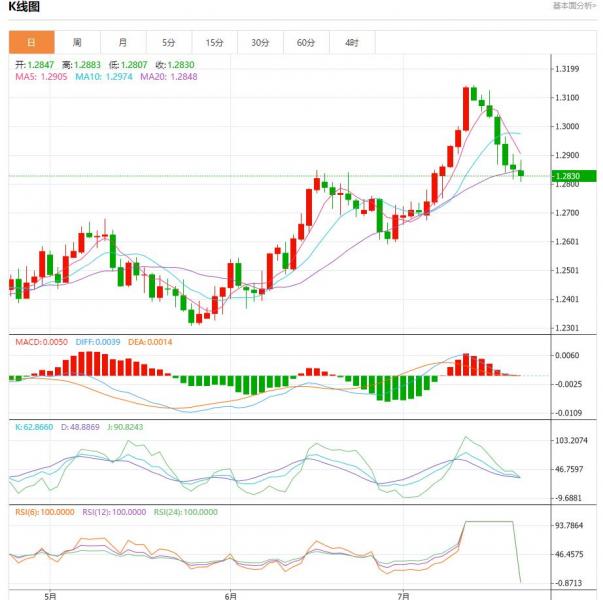The image size is (603, 600).
Task: Click the 1.3199 price axis label
Action: click(568, 69)
